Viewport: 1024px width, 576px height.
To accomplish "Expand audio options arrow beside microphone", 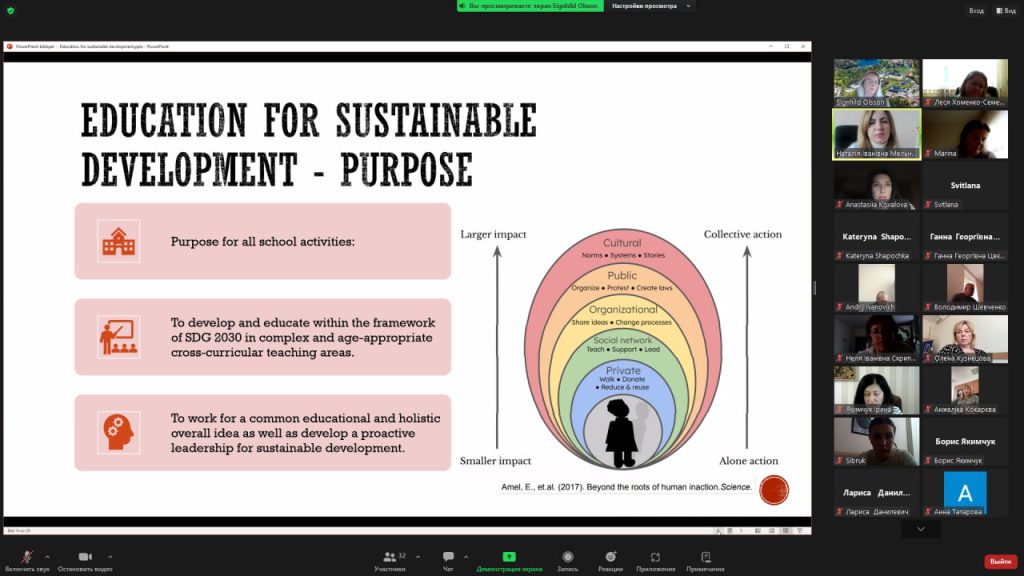I will click(47, 556).
